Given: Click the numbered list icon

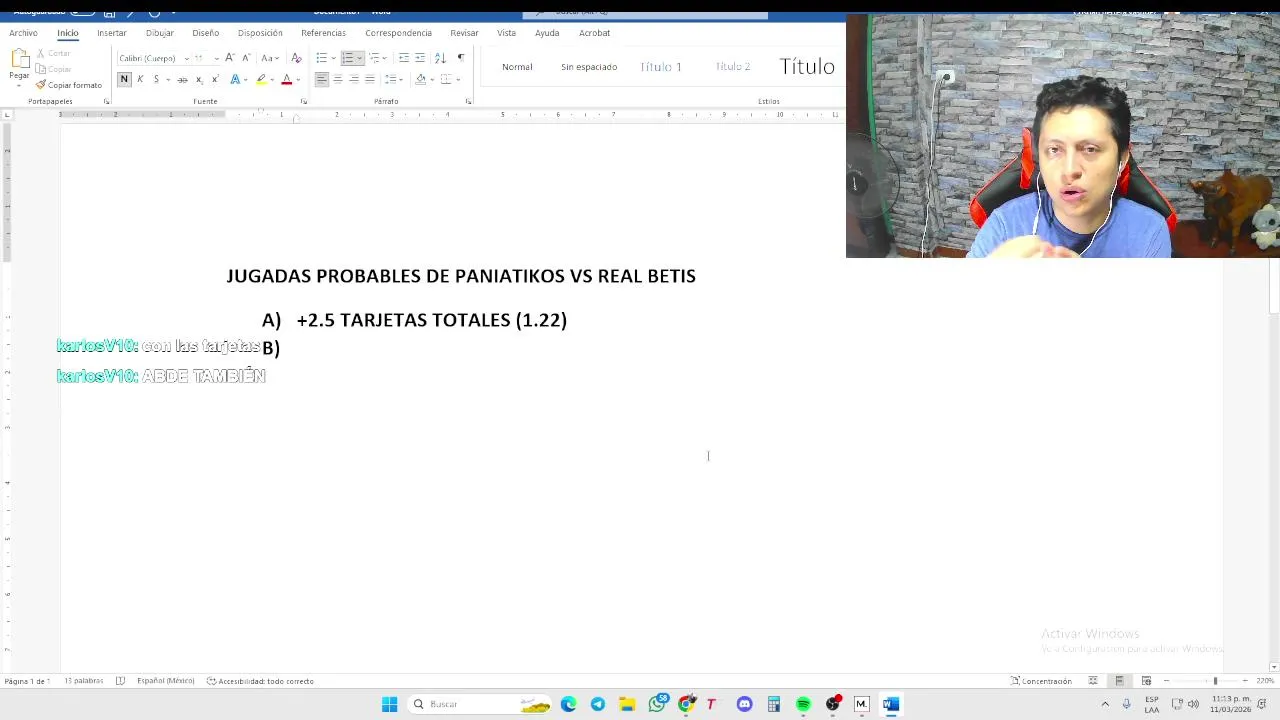Looking at the screenshot, I should coord(347,58).
